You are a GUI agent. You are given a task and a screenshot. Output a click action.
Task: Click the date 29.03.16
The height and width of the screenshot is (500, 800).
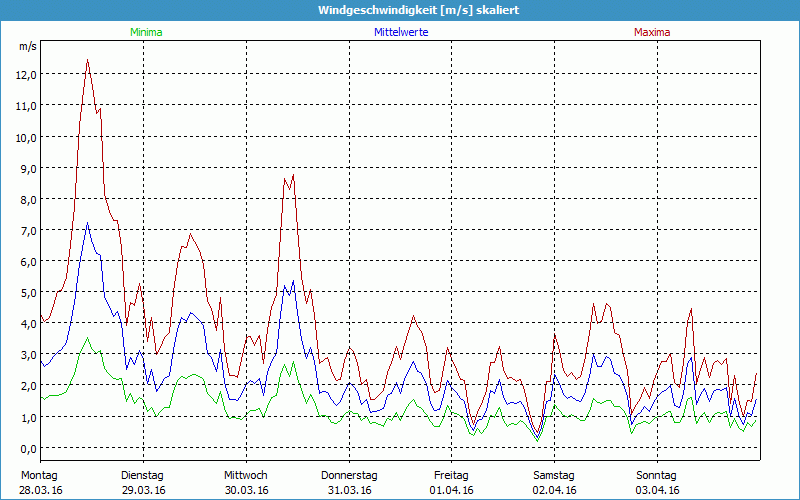point(144,491)
